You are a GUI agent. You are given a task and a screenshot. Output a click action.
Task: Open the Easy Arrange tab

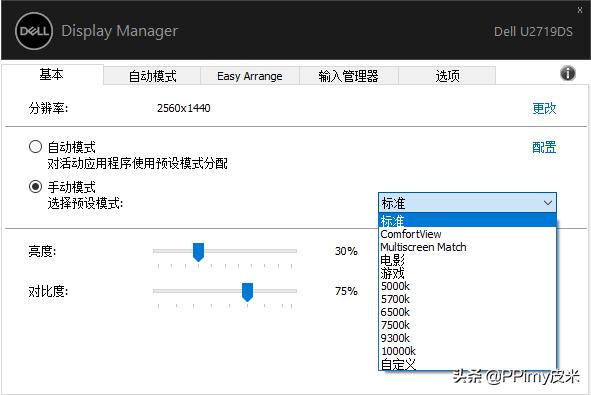[250, 76]
